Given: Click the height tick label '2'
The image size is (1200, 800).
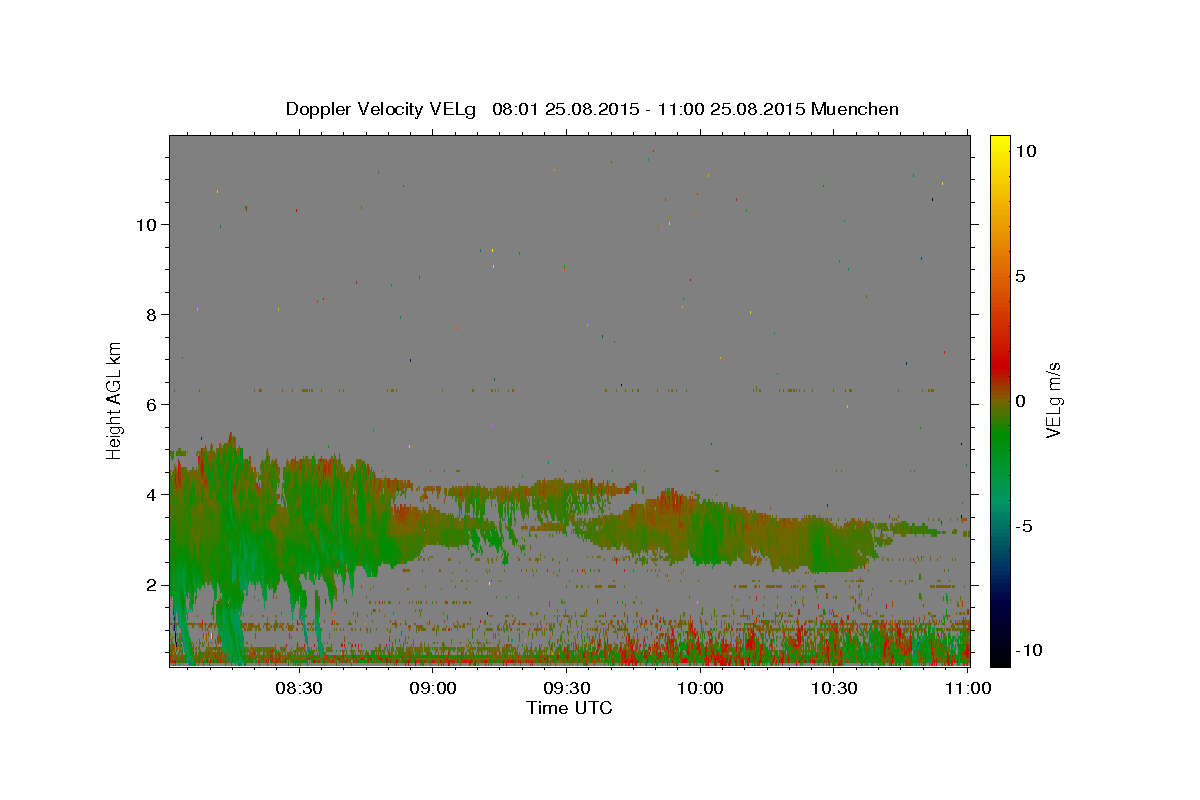Looking at the screenshot, I should click(153, 585).
